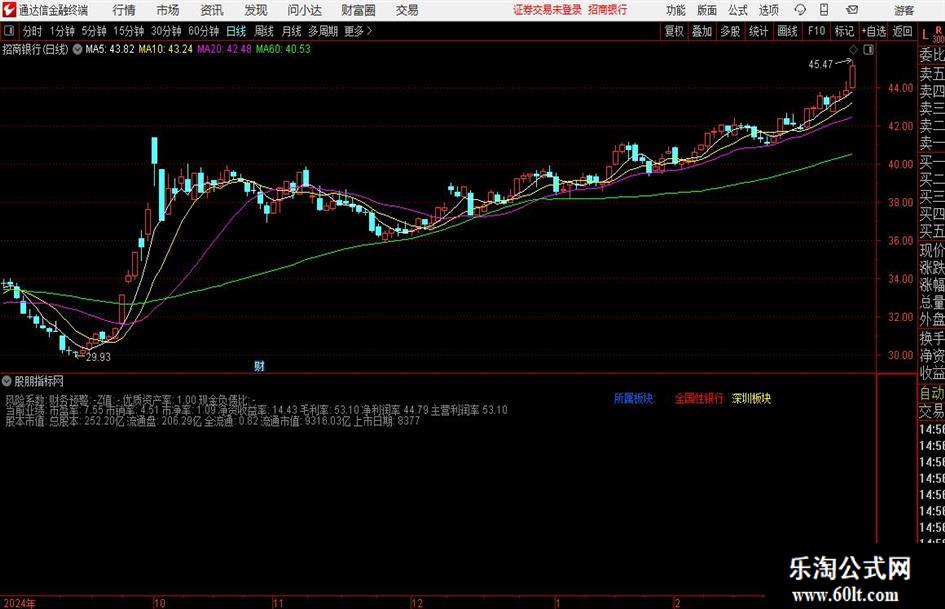The image size is (945, 609).
Task: Open F10 company info
Action: pyautogui.click(x=816, y=31)
